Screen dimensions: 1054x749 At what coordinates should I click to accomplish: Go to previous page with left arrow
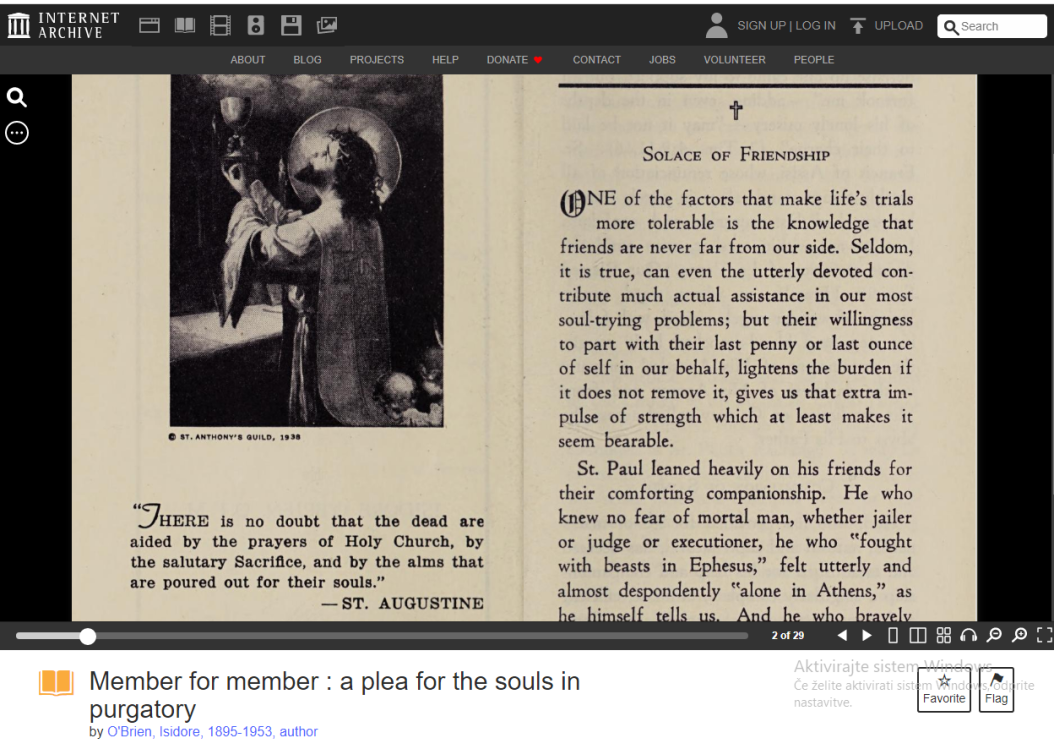pyautogui.click(x=842, y=635)
